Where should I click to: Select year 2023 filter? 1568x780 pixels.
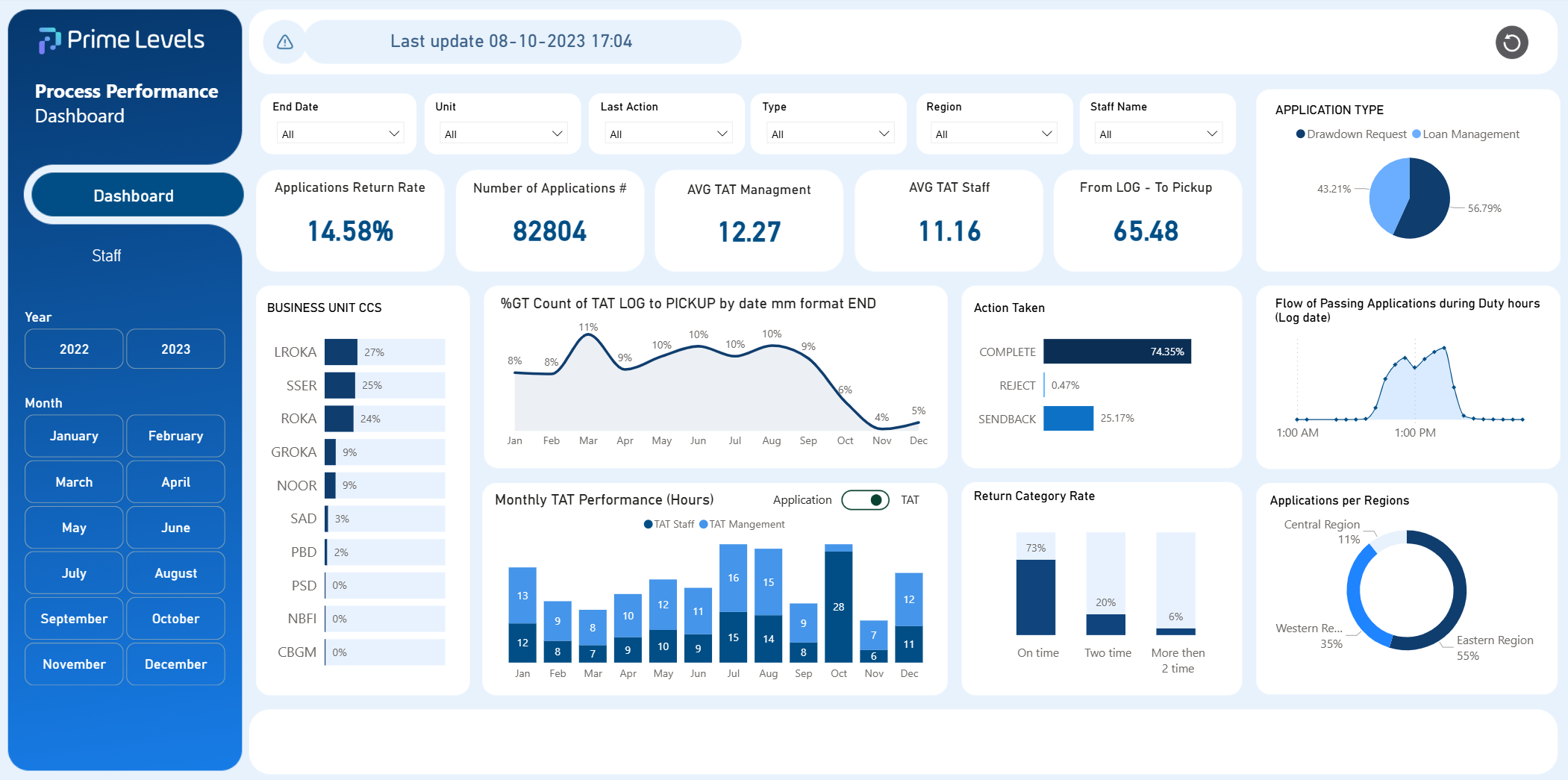(x=175, y=349)
